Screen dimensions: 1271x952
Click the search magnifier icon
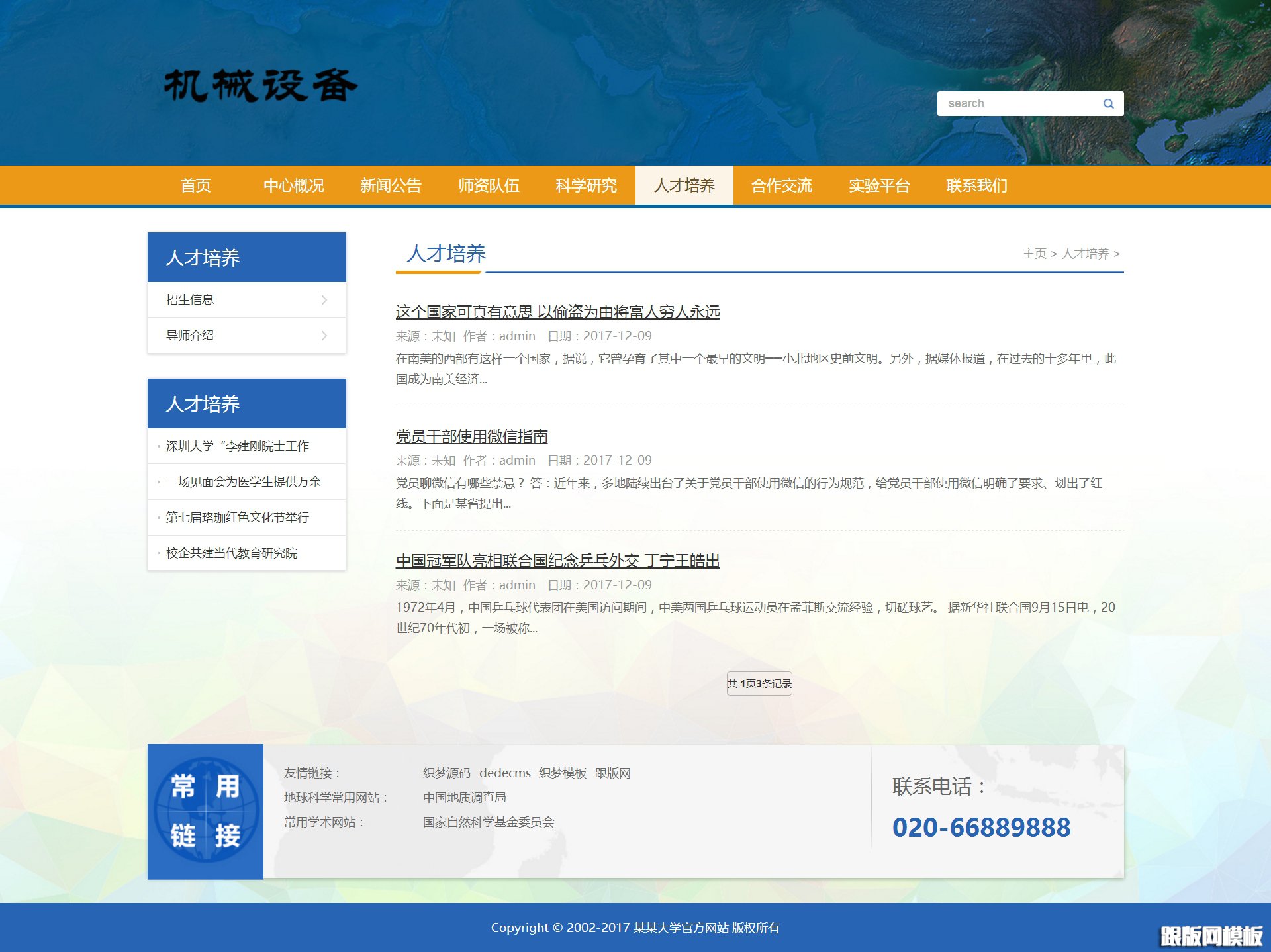coord(1109,103)
